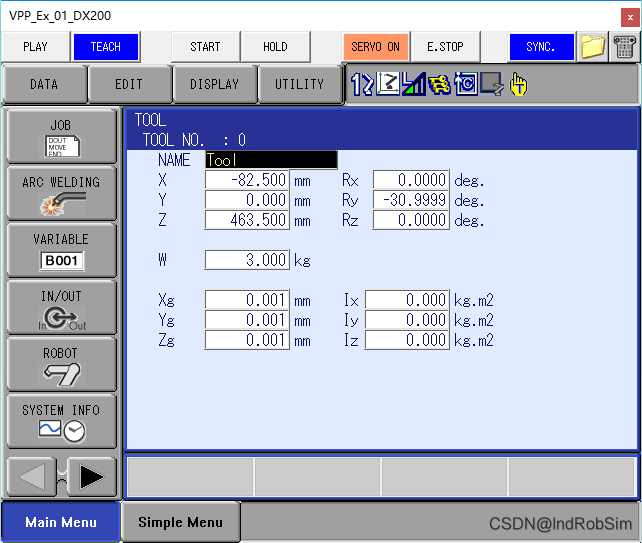This screenshot has height=543, width=642.
Task: Go to next menu page arrow
Action: point(92,477)
